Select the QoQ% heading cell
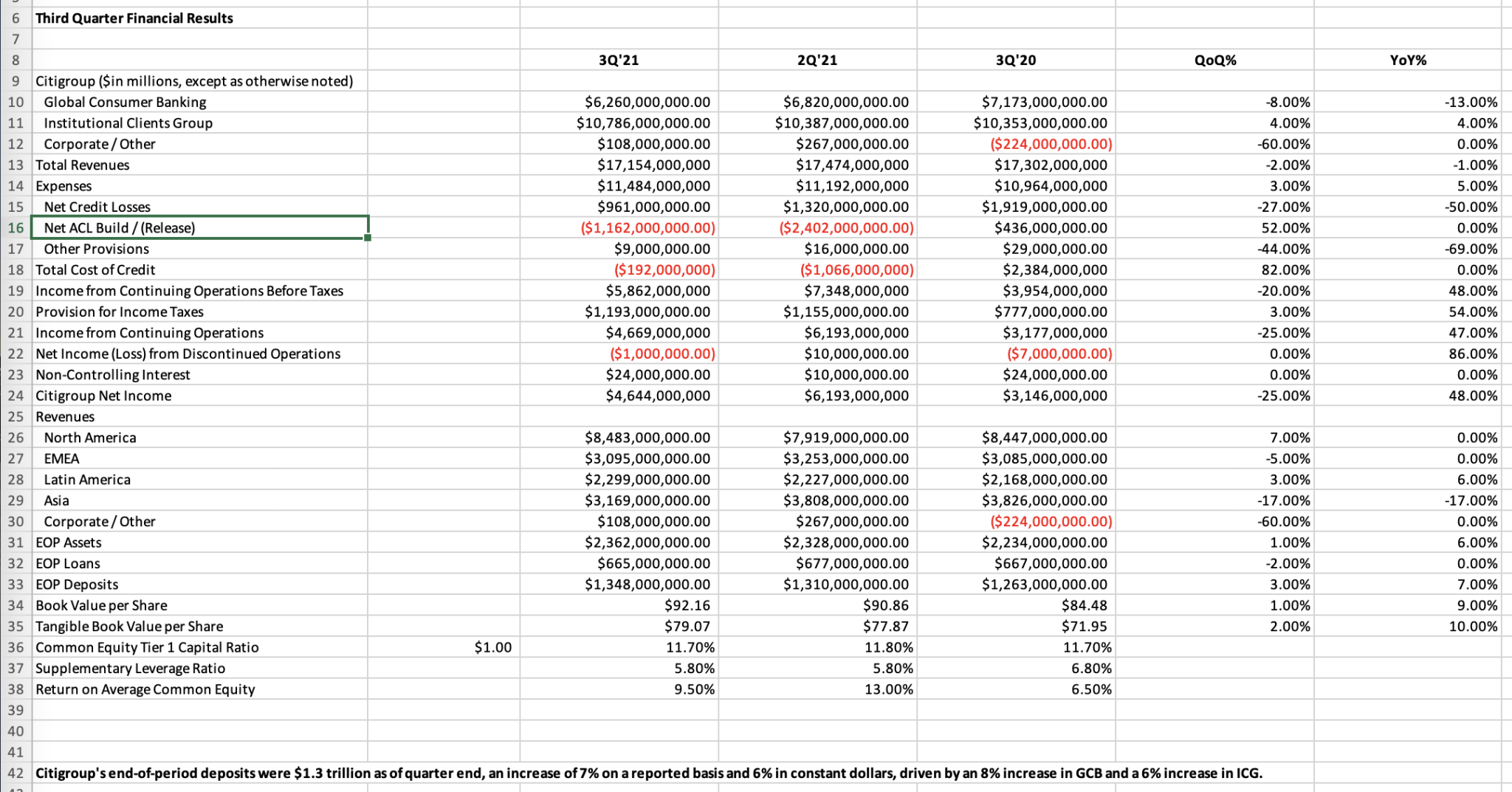This screenshot has height=792, width=1512. [x=1214, y=61]
